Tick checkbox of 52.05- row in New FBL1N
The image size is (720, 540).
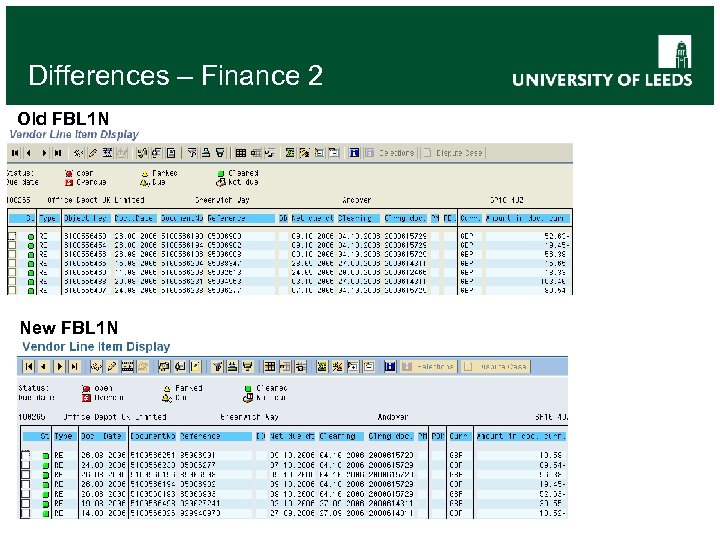(x=26, y=494)
